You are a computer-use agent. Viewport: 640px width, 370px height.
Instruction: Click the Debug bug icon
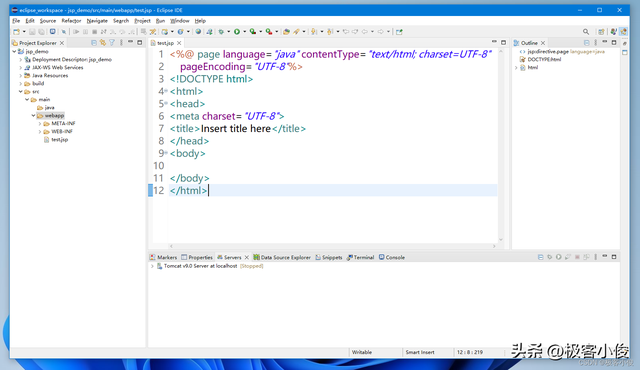coord(221,31)
